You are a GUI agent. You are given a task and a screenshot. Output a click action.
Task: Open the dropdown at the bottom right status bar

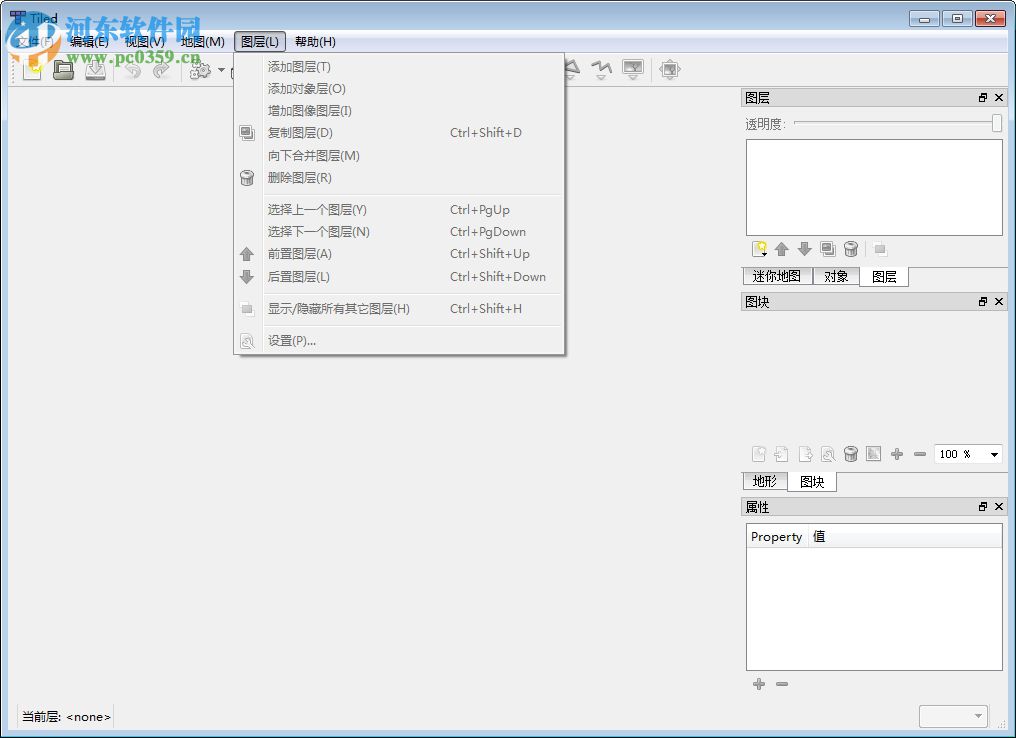coord(953,715)
